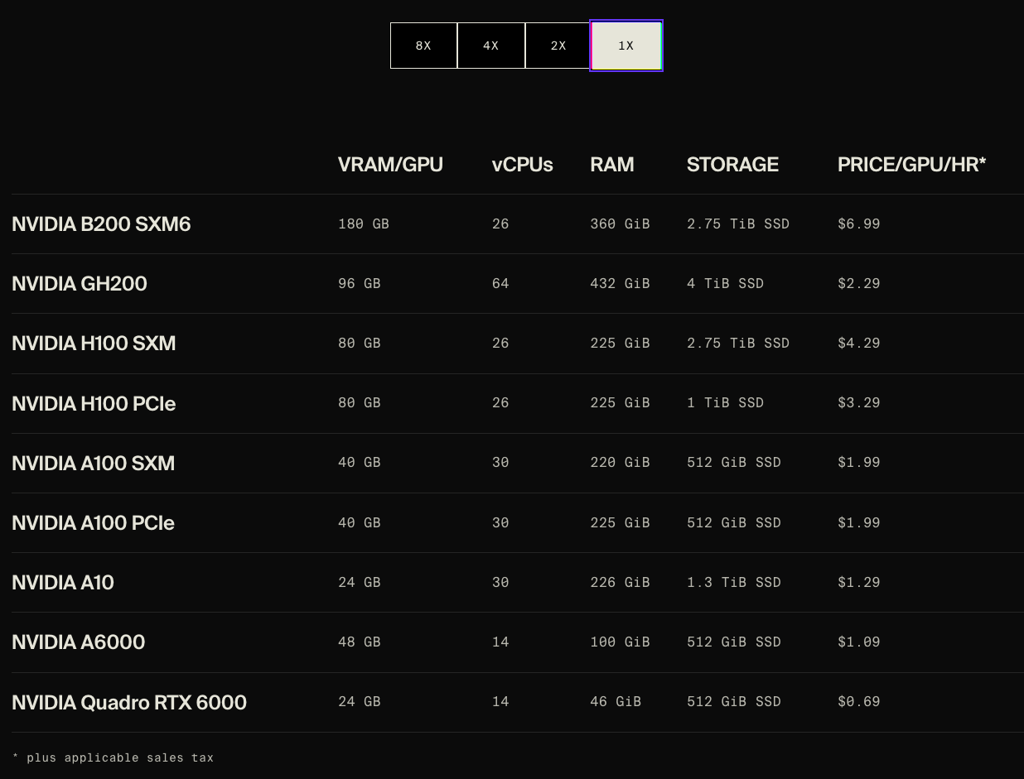Viewport: 1024px width, 779px height.
Task: Click the NVIDIA H100 SXM row name
Action: pyautogui.click(x=94, y=343)
